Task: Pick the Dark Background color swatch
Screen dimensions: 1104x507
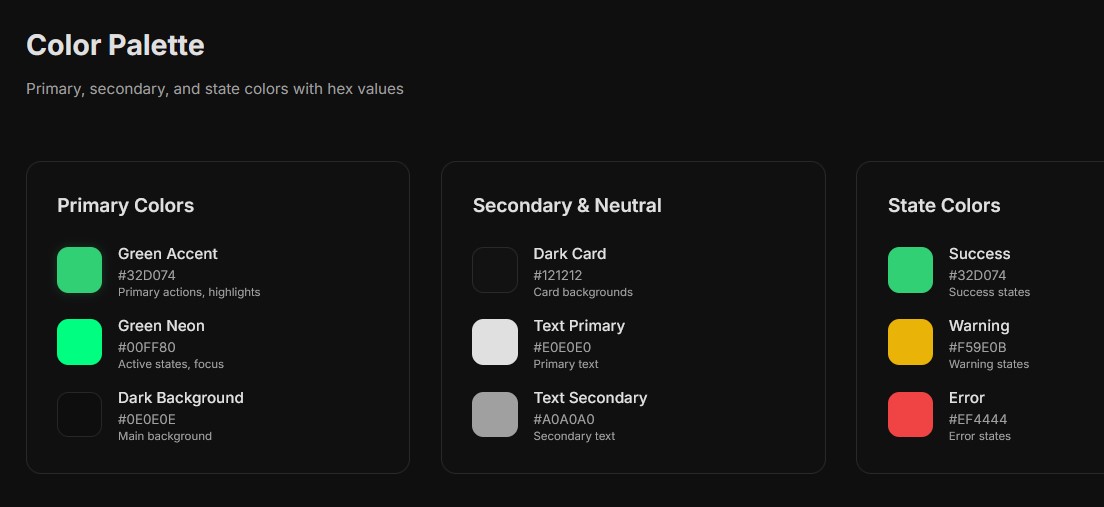Action: pos(80,414)
